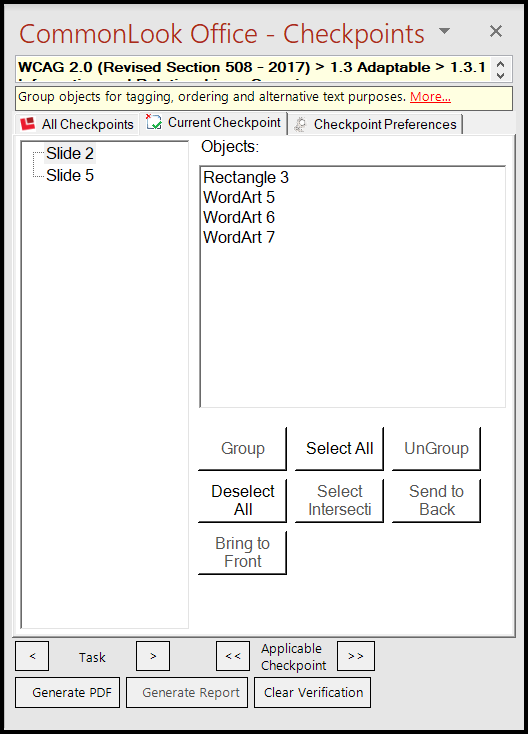Go to next Task with > button

click(x=153, y=656)
